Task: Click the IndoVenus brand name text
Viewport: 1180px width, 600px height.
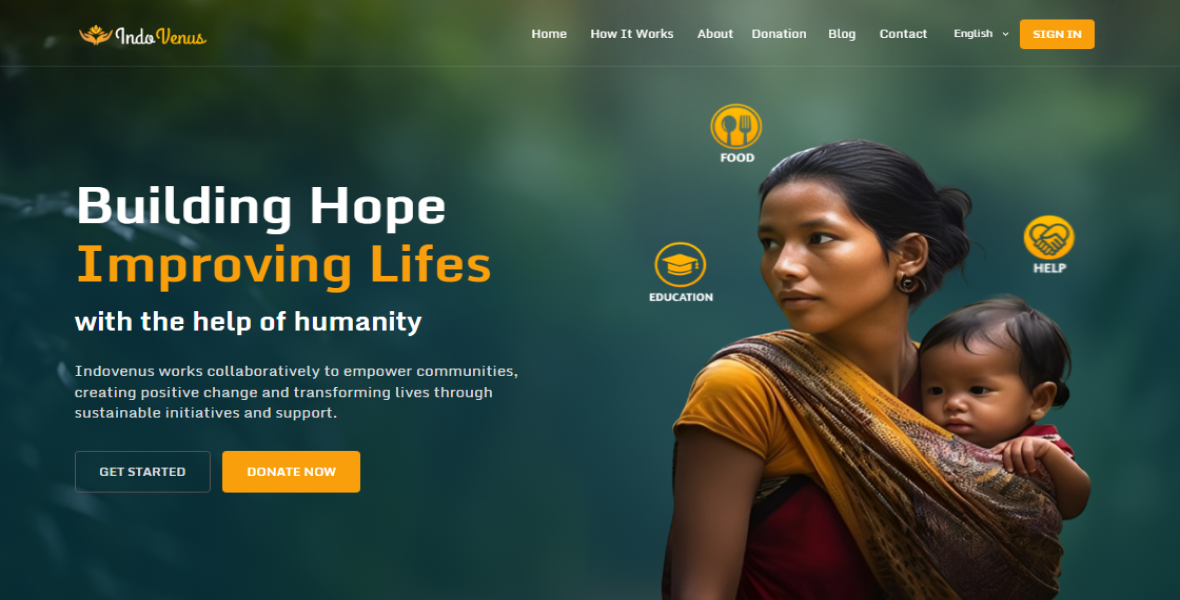Action: pos(160,36)
